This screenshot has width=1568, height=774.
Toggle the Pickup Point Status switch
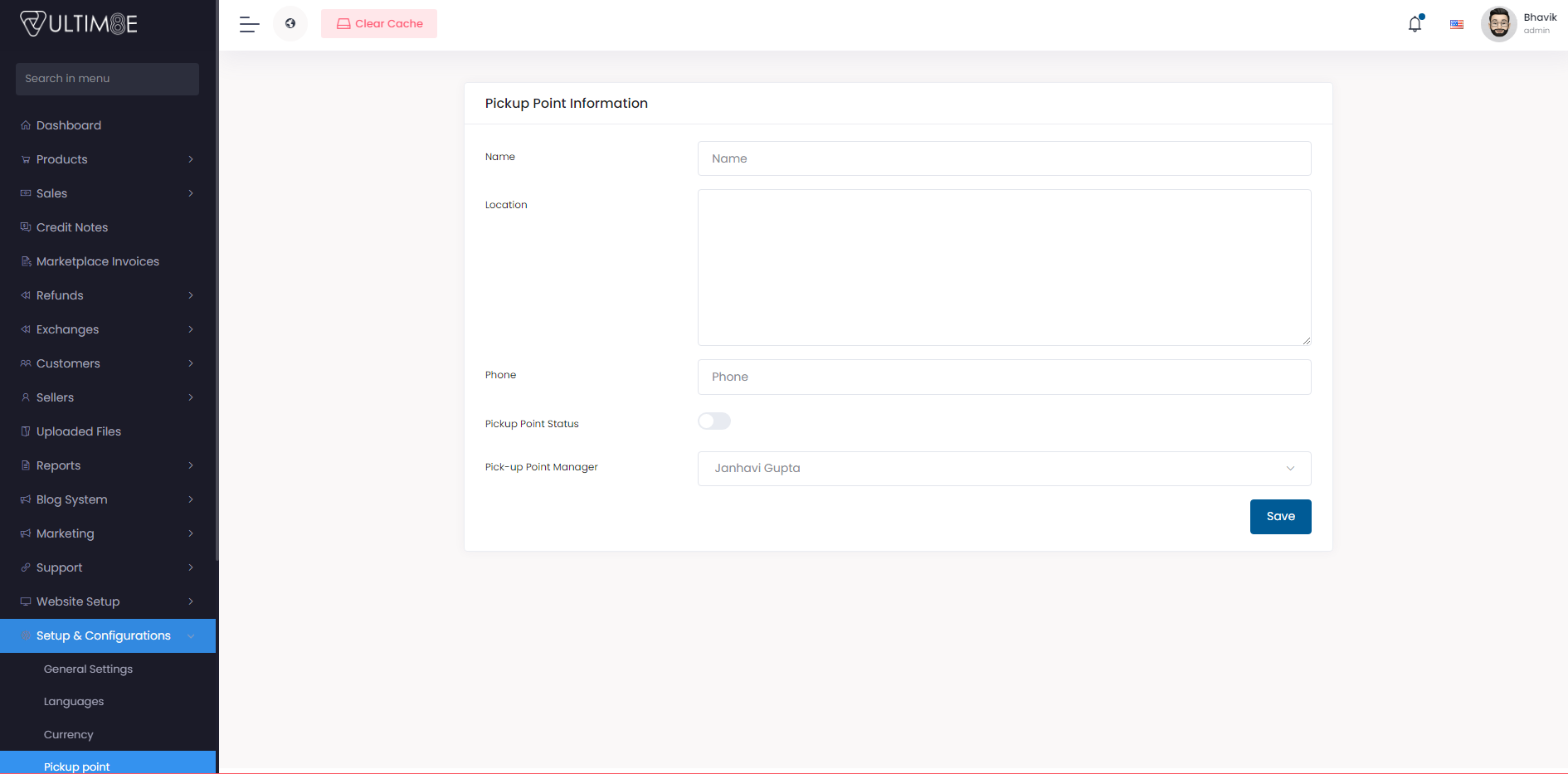pos(713,421)
